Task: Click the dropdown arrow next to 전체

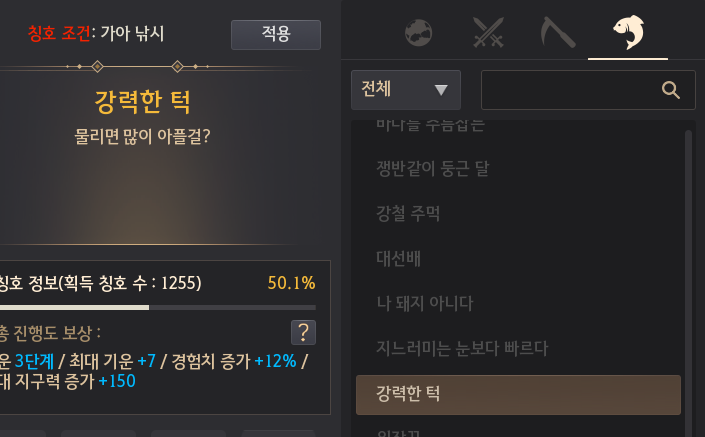Action: click(441, 90)
